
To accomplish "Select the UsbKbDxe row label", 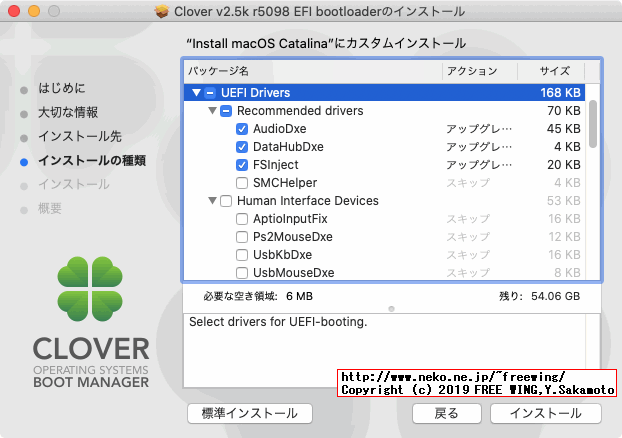I will coord(282,255).
